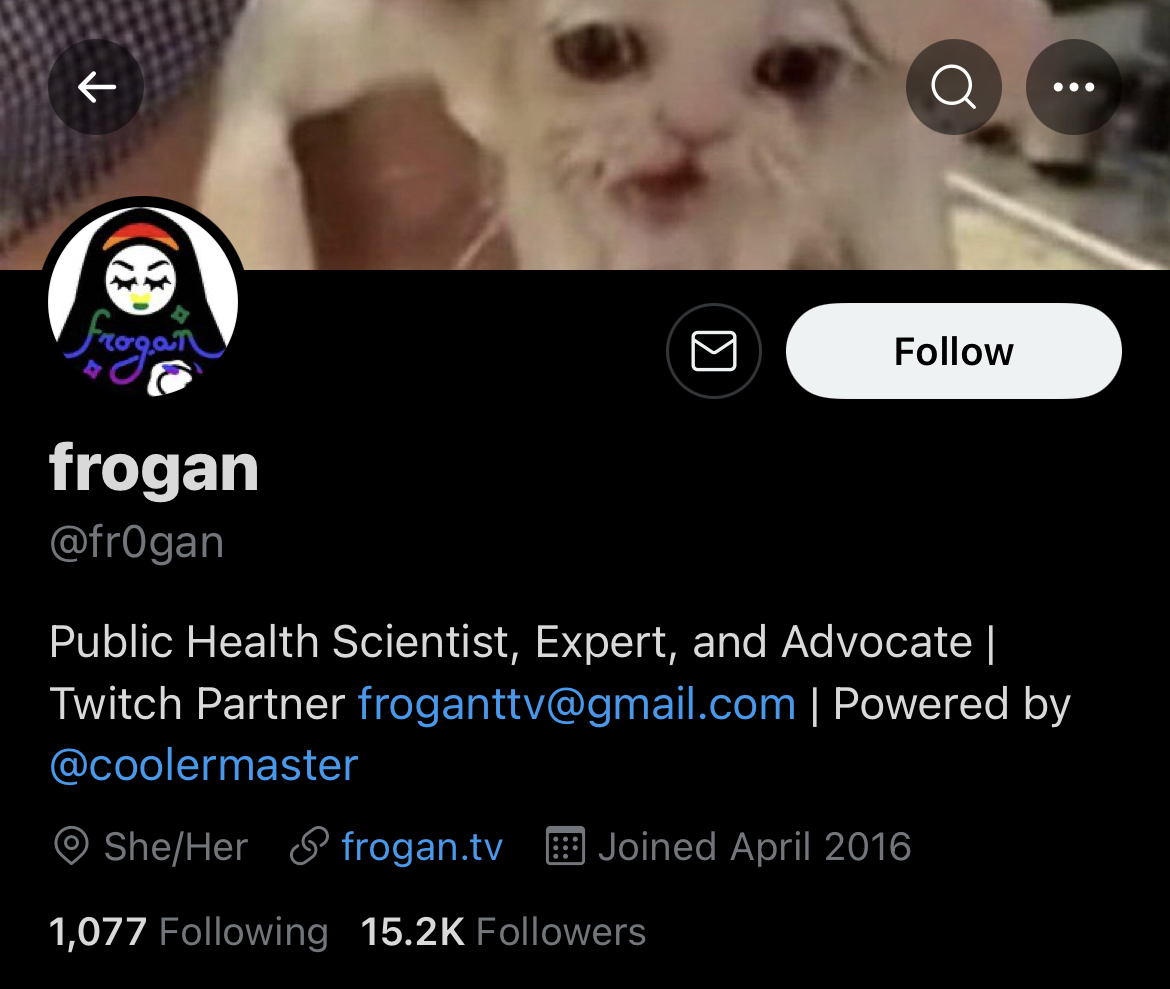Select the @fr0gan handle text
Screen dimensions: 1170x989
click(x=137, y=543)
